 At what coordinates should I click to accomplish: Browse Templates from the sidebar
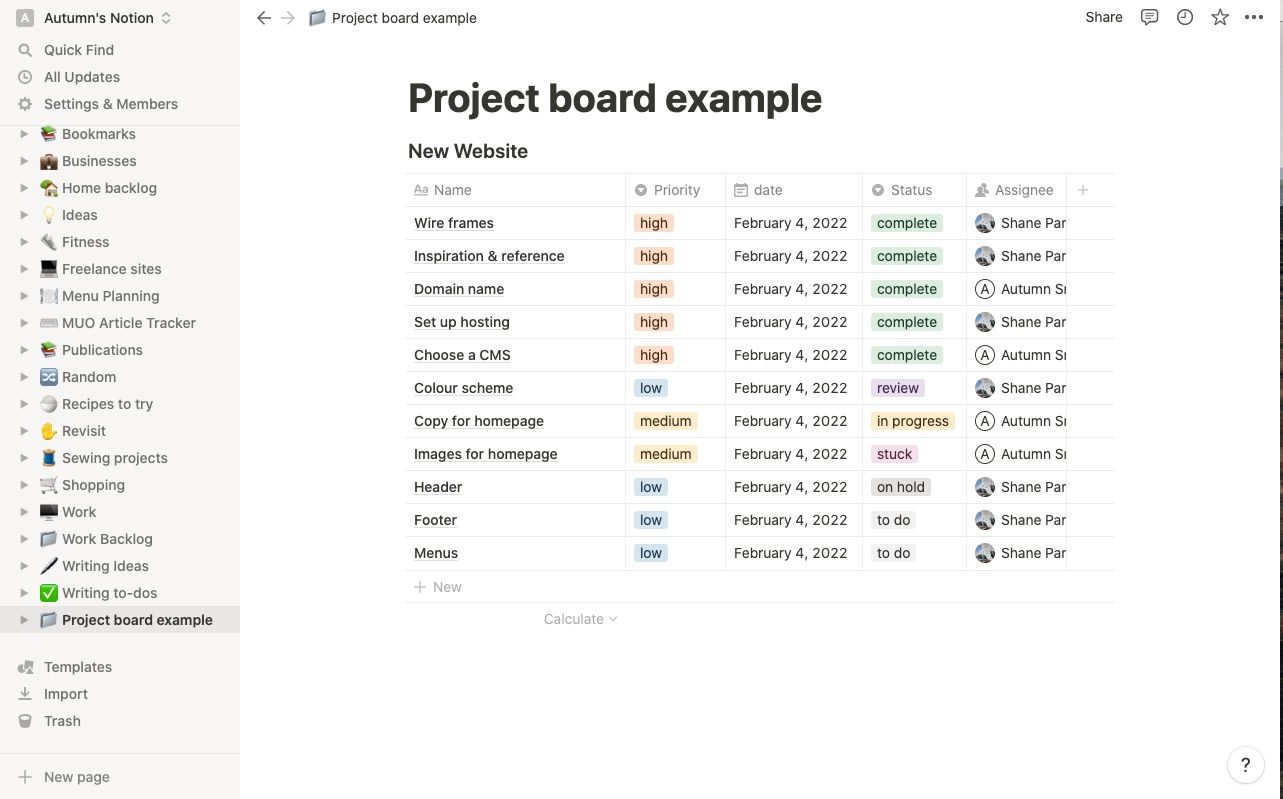click(x=77, y=666)
